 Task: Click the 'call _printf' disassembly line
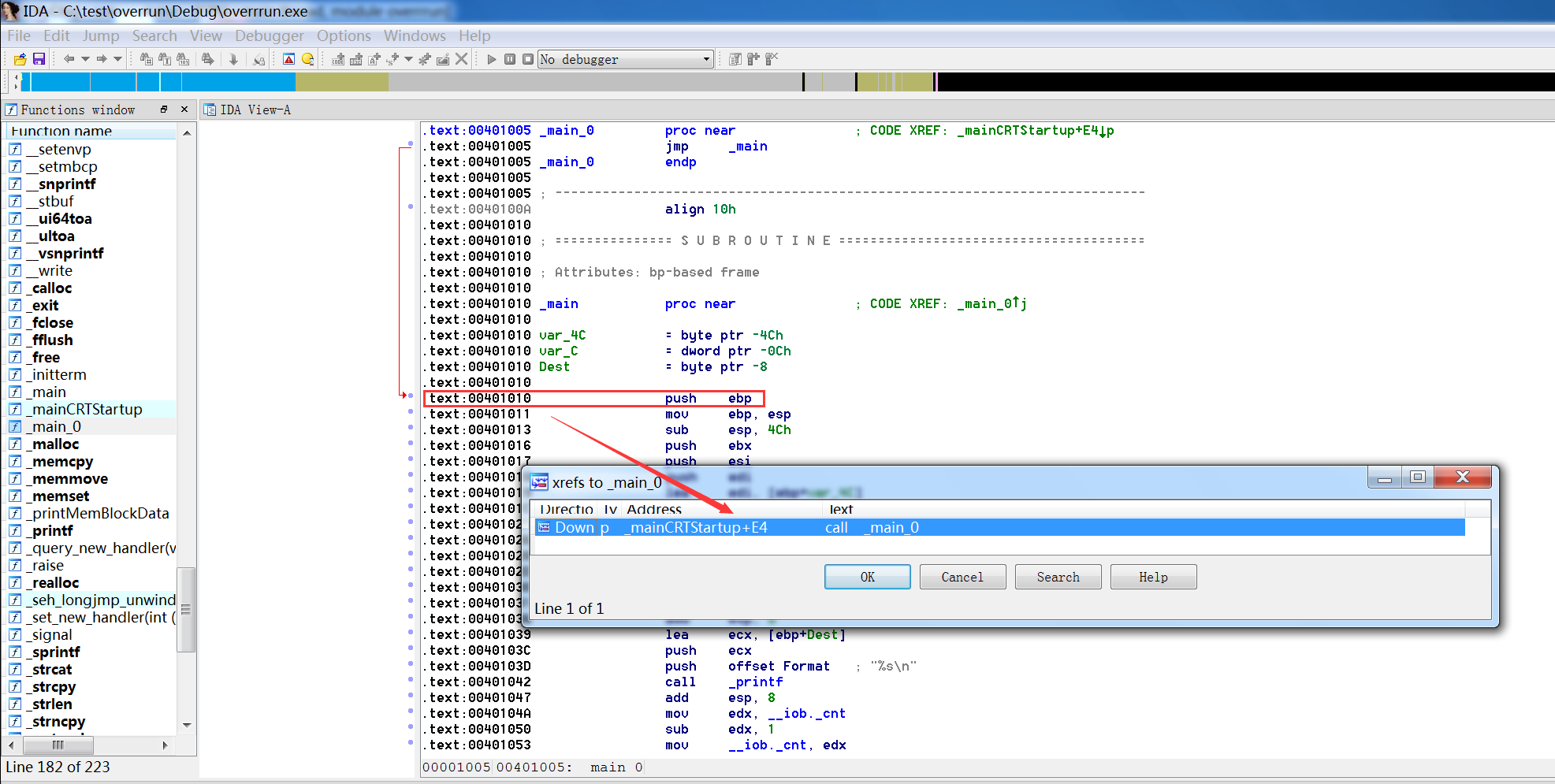click(x=724, y=682)
